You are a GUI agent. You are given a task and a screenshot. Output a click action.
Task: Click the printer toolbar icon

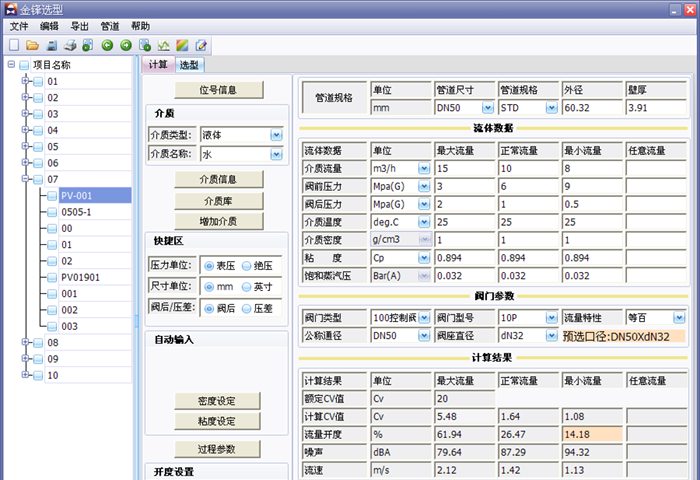[x=70, y=45]
